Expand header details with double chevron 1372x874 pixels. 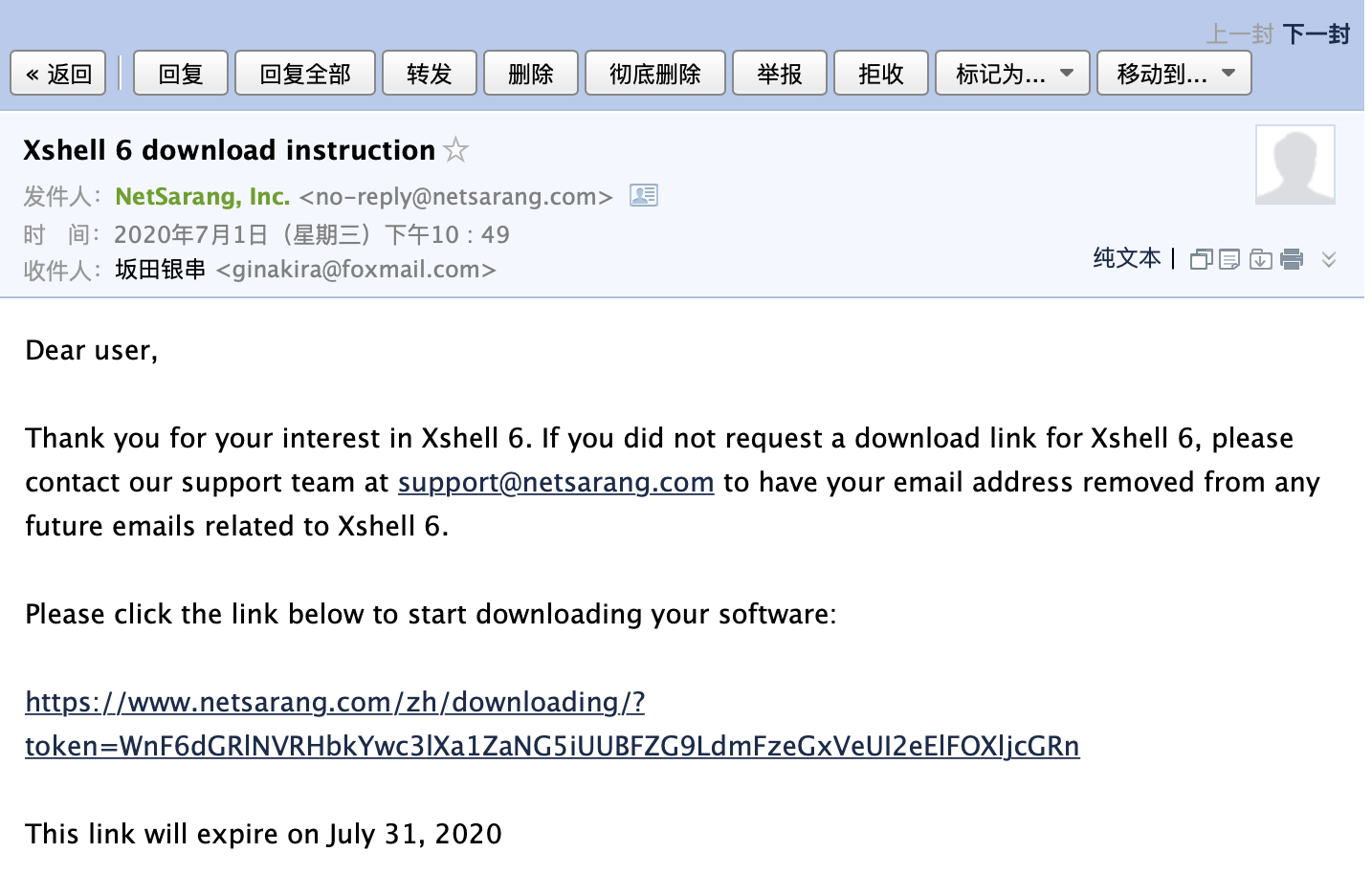tap(1329, 259)
